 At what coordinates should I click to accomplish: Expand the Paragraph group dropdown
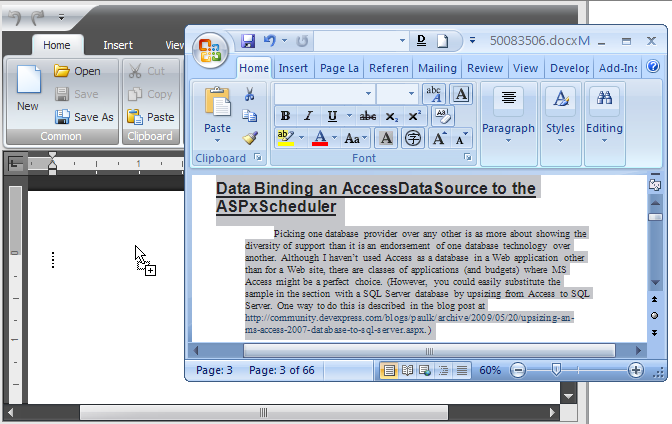[x=508, y=141]
